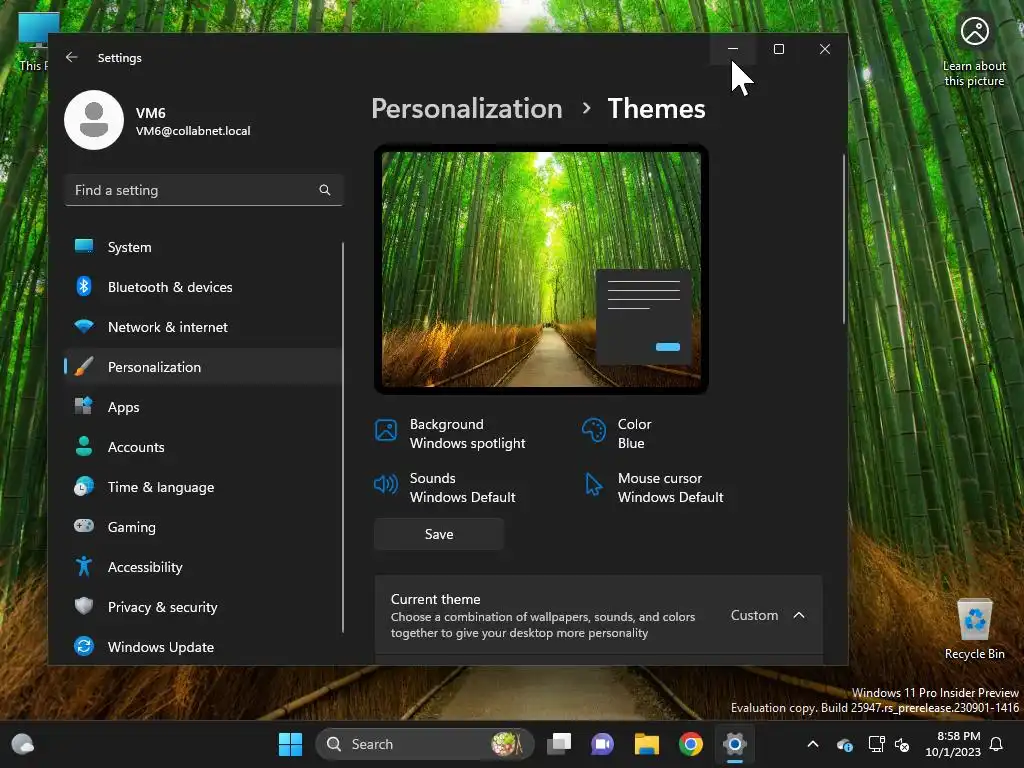The height and width of the screenshot is (768, 1024).
Task: Open Accounts settings
Action: [203, 447]
